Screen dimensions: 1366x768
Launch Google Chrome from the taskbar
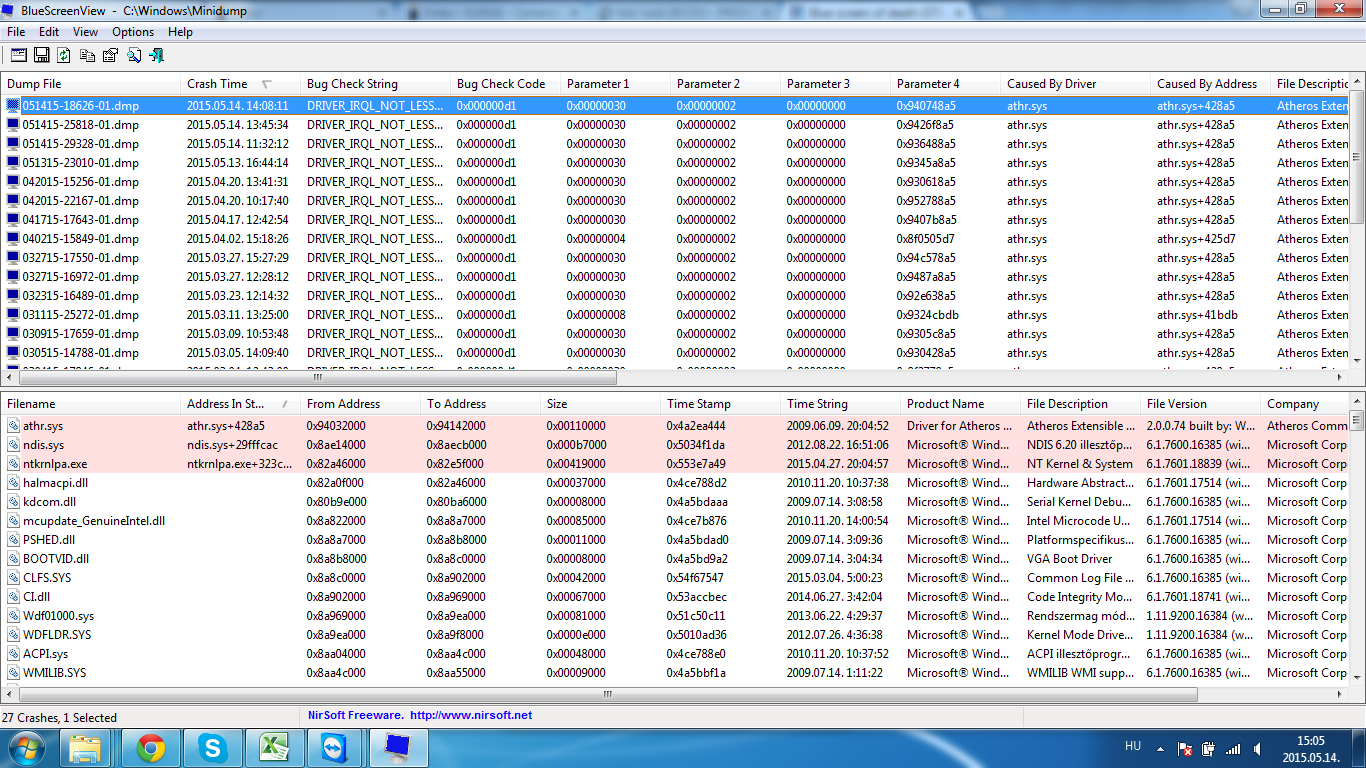(151, 748)
